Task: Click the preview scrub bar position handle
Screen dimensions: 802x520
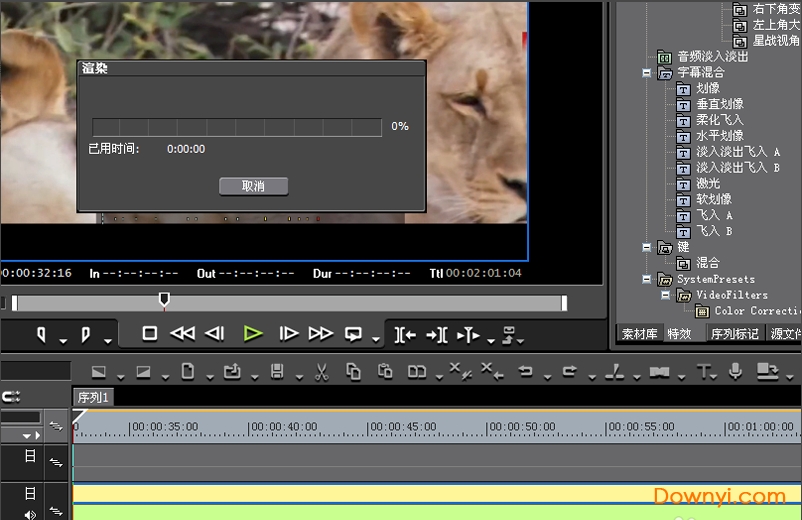Action: pos(164,299)
